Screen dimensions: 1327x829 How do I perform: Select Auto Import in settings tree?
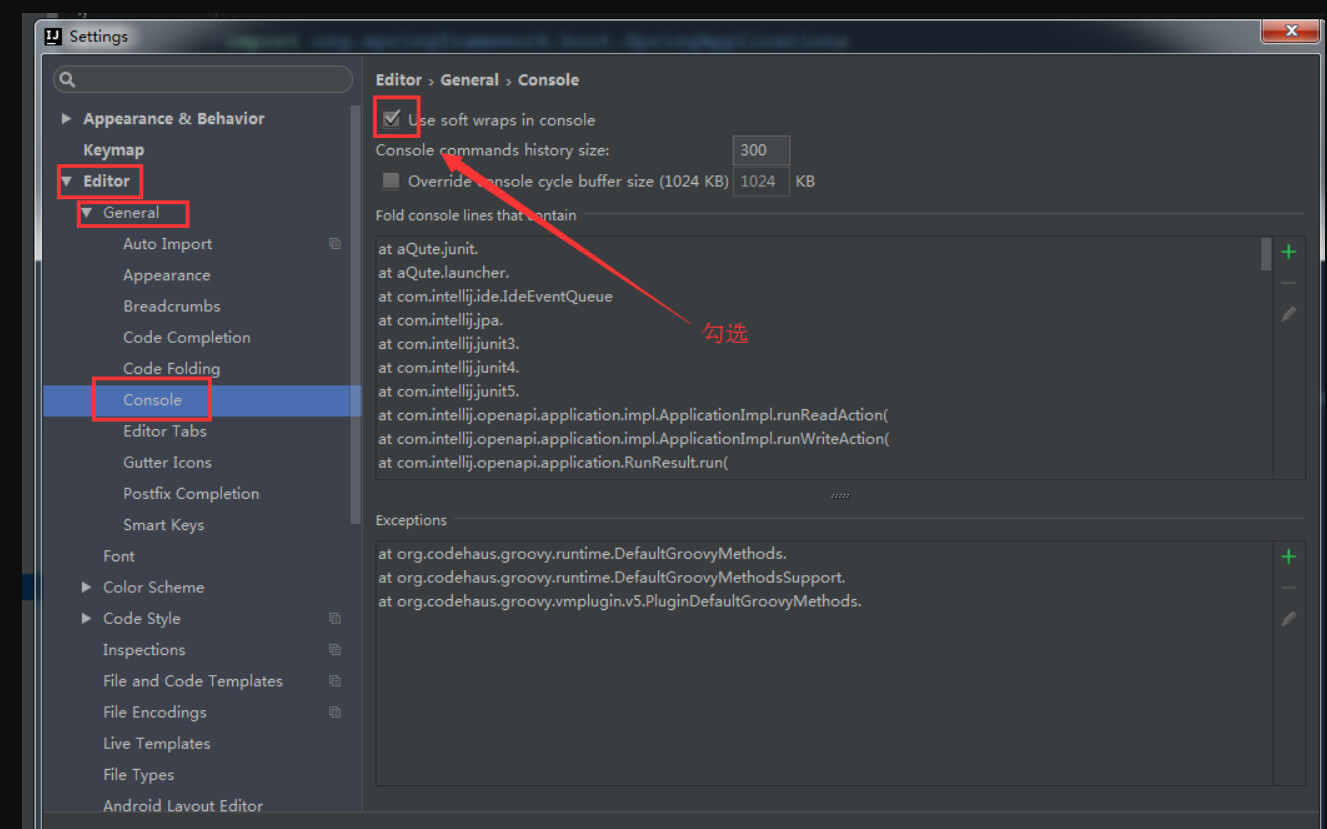[x=167, y=244]
